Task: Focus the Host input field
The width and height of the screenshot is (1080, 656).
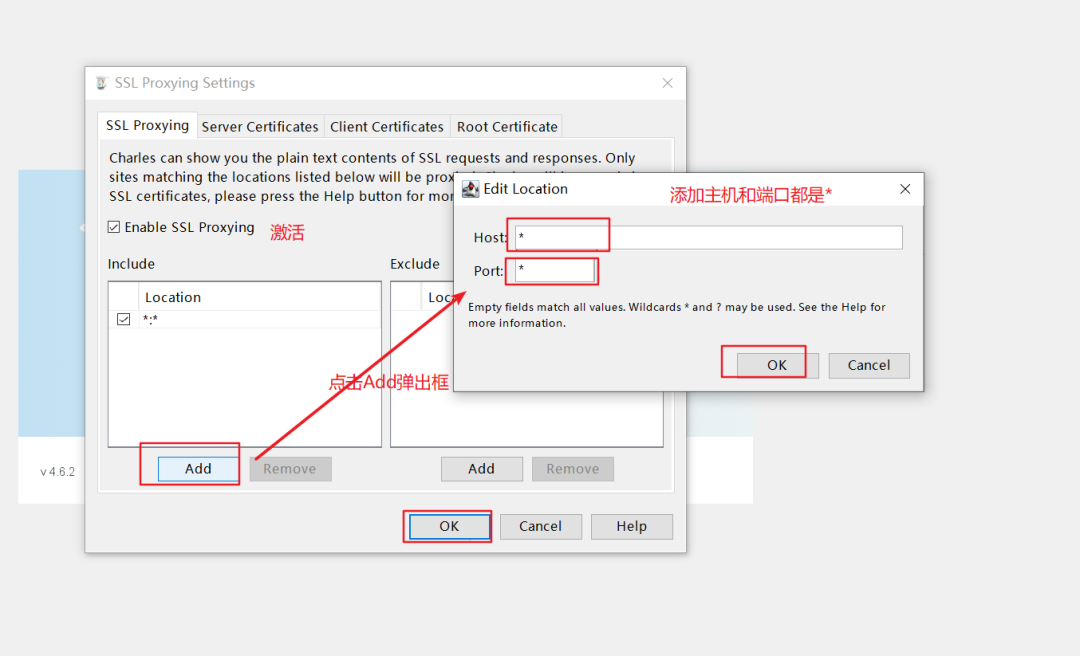Action: point(709,238)
